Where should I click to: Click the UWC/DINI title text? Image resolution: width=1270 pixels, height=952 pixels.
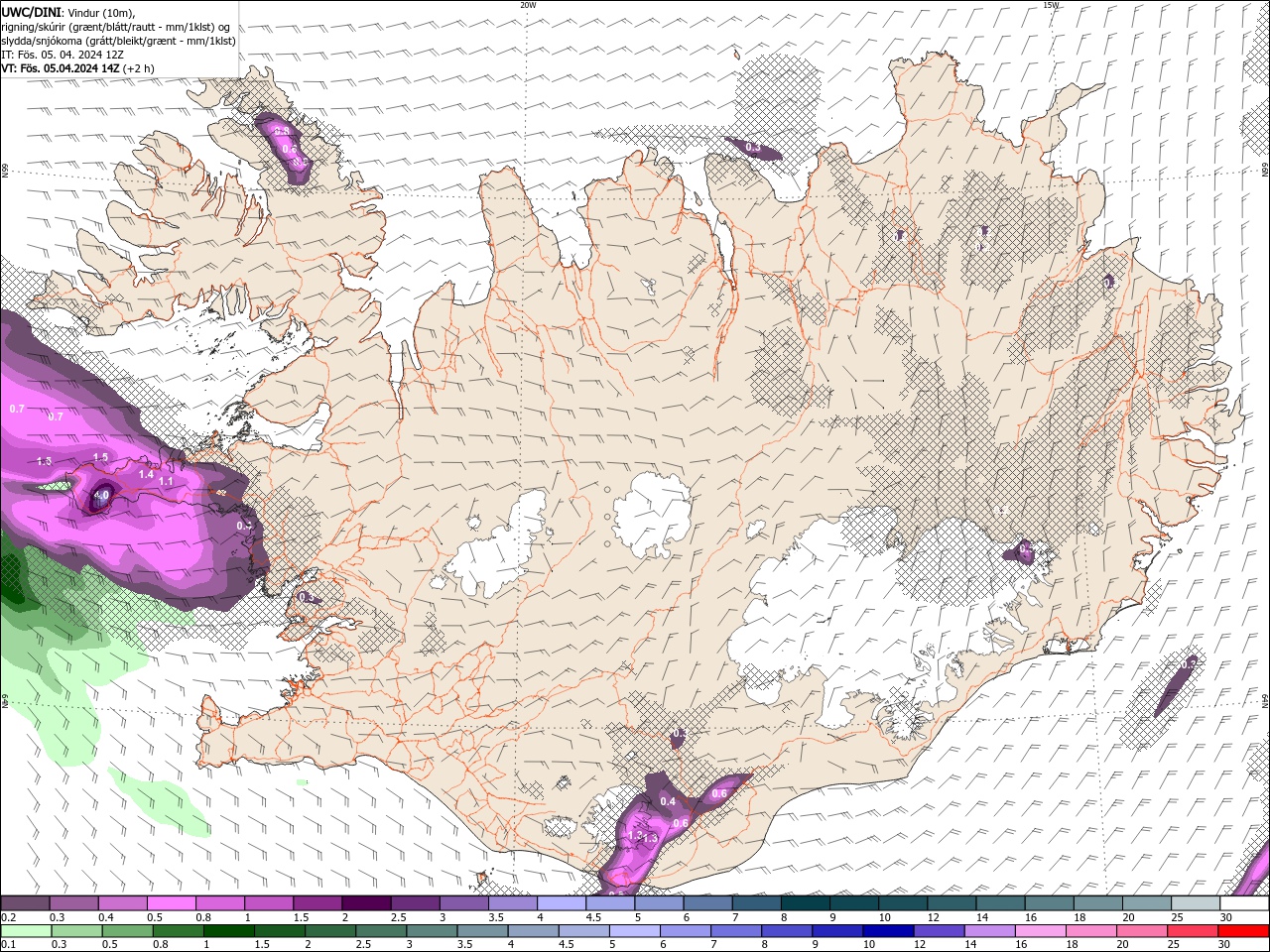(x=31, y=12)
